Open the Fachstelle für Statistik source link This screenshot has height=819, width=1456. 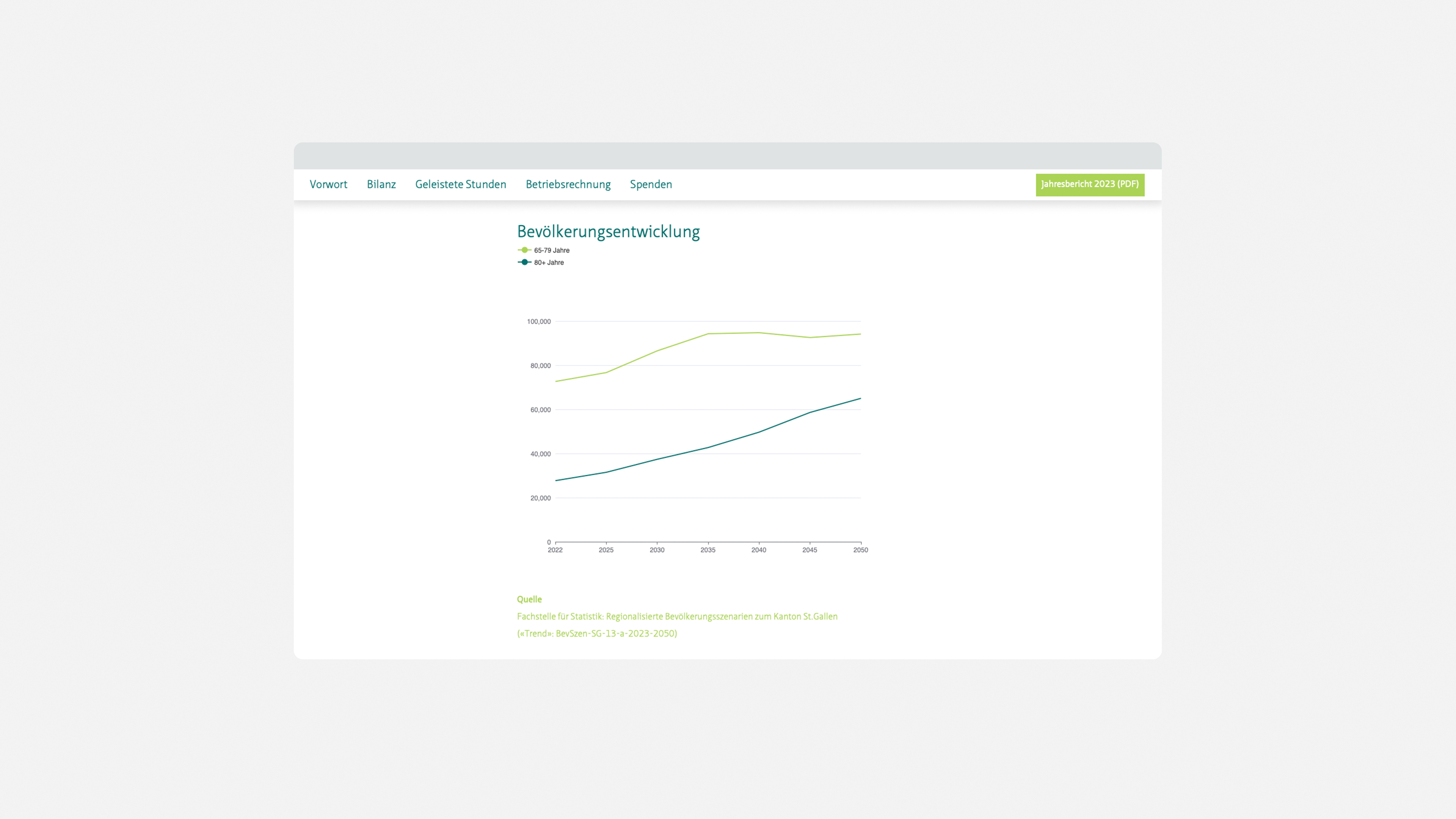pyautogui.click(x=677, y=624)
